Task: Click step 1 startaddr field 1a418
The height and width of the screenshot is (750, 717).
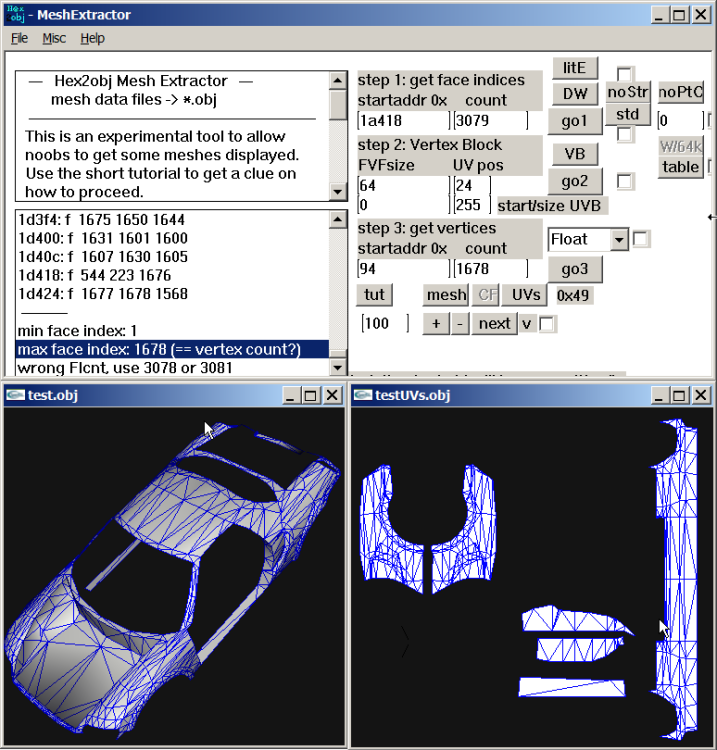Action: [403, 121]
